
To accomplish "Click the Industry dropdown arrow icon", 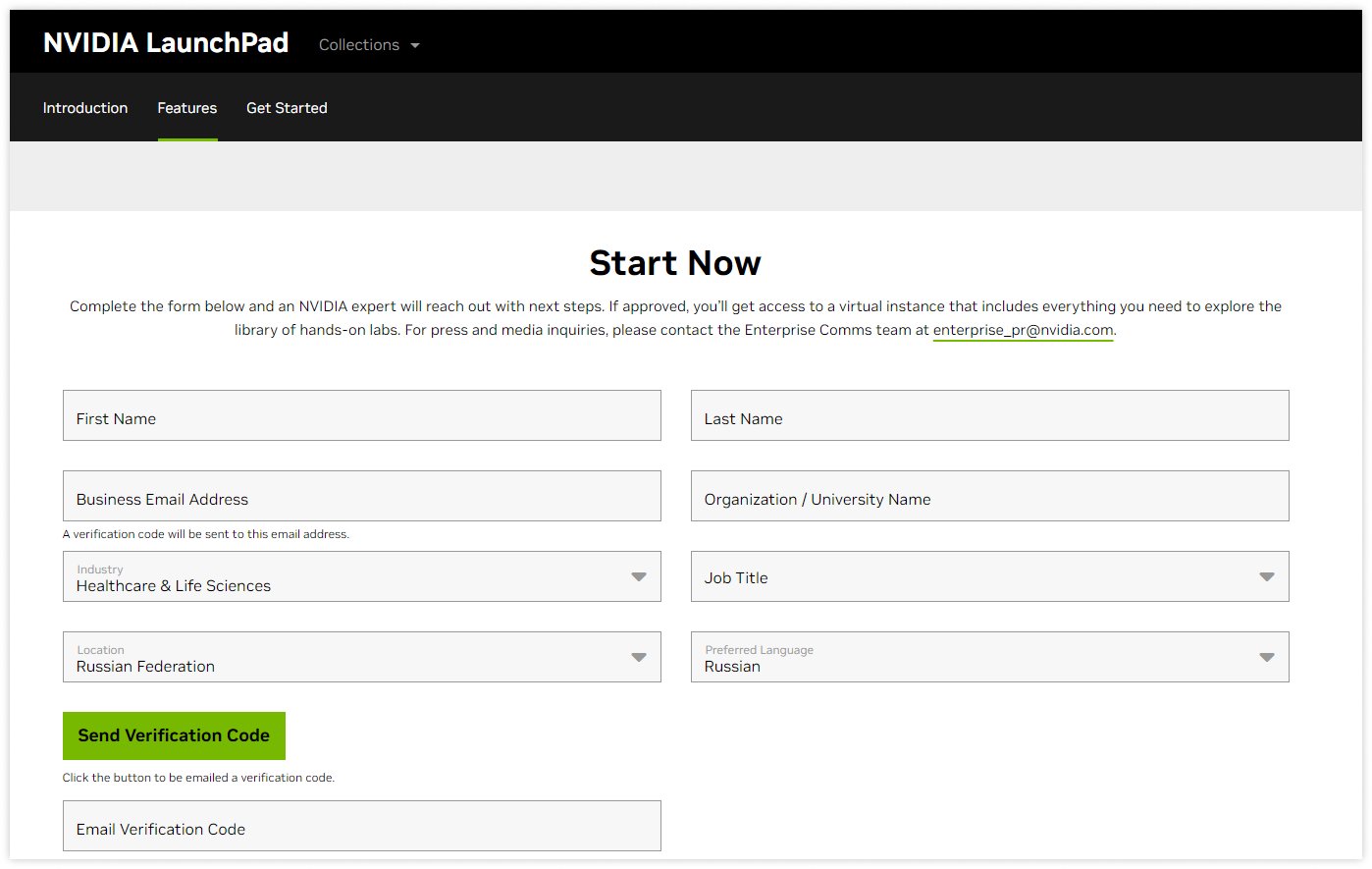I will click(x=639, y=577).
